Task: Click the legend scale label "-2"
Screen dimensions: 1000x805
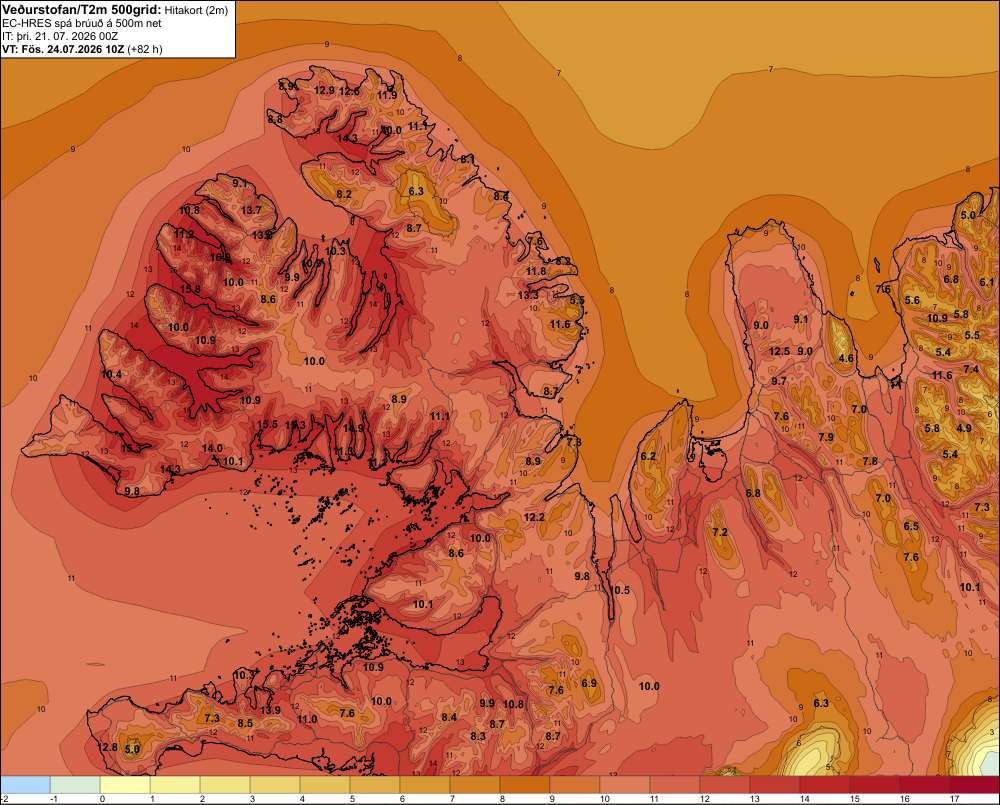Action: tap(4, 799)
